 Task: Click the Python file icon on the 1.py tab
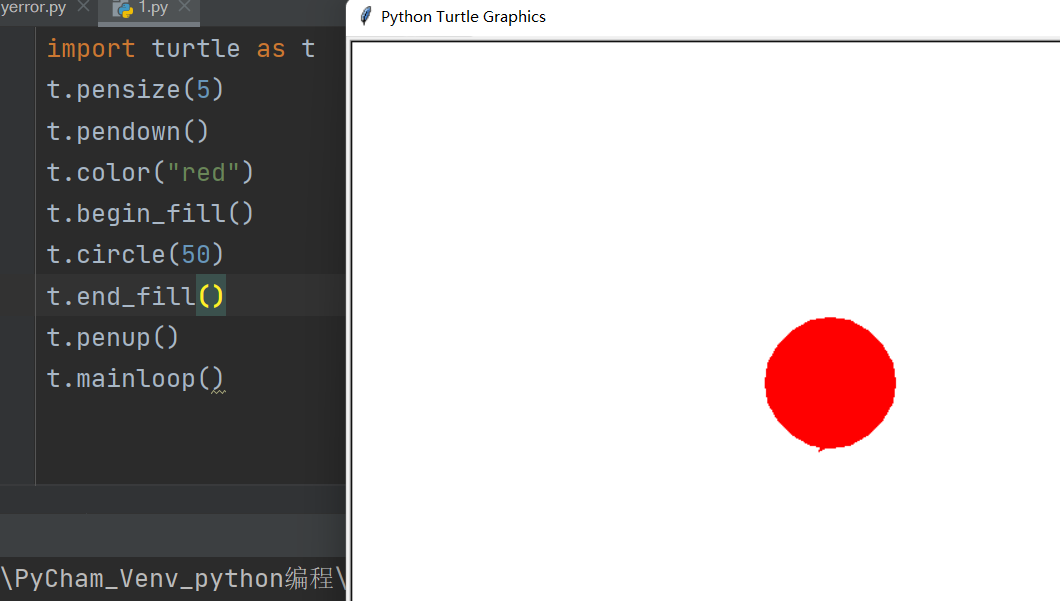click(124, 9)
